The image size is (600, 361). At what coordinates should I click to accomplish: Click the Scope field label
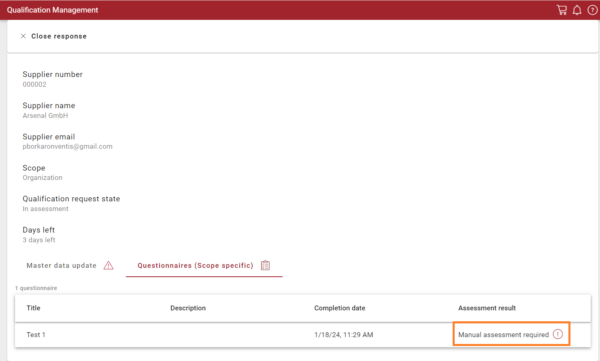tap(34, 168)
